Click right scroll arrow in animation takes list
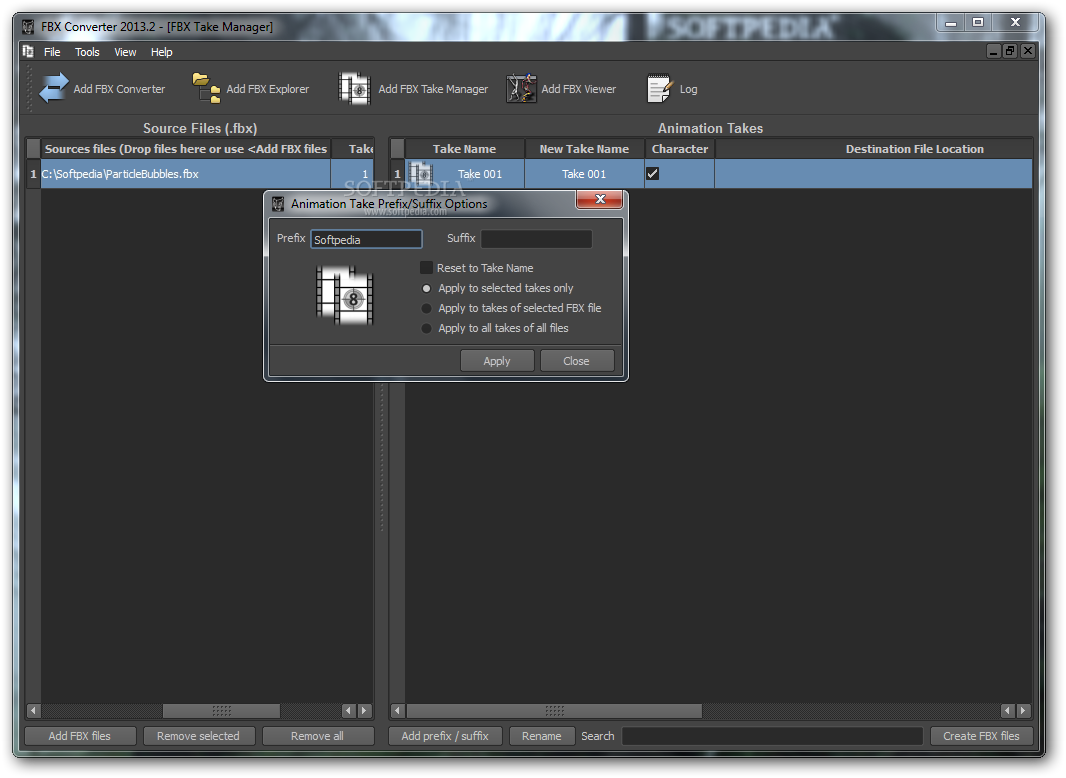Image resolution: width=1066 pixels, height=778 pixels. tap(1024, 711)
